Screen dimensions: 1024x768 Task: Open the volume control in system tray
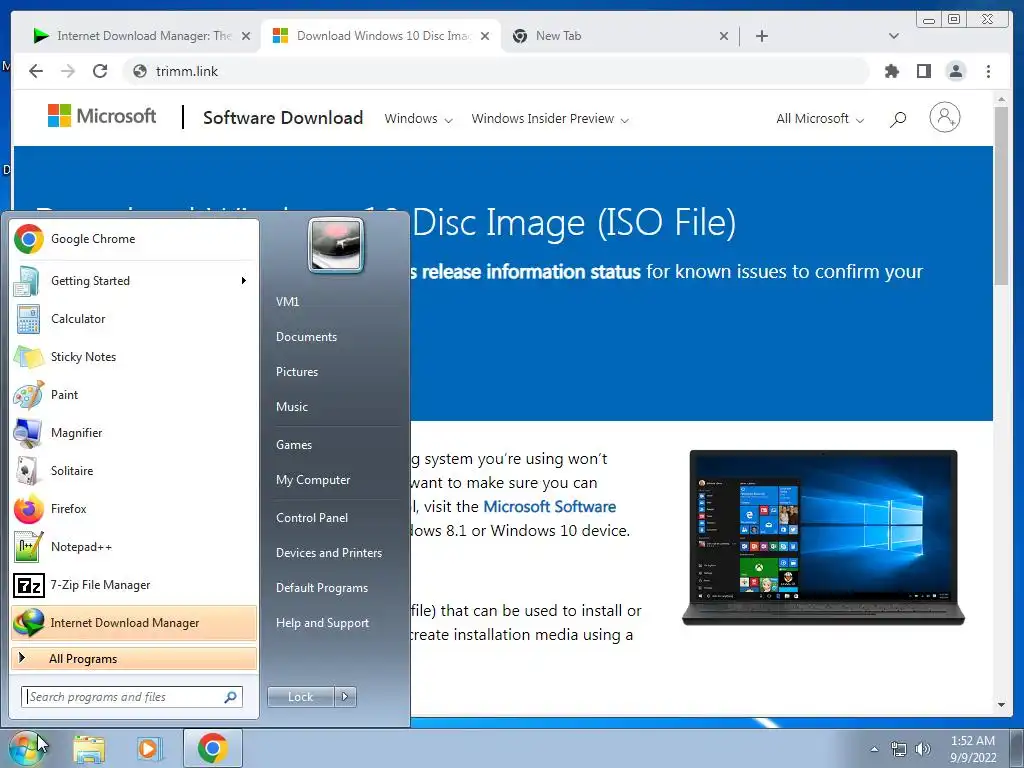tap(923, 749)
